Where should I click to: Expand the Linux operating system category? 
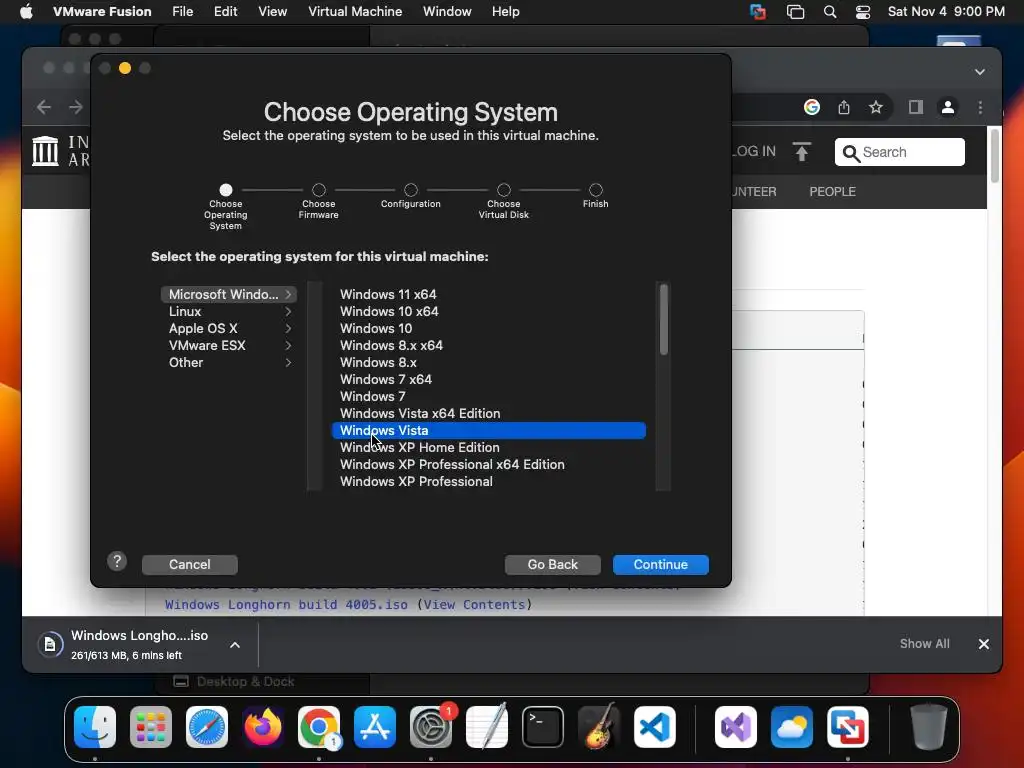[x=229, y=312]
